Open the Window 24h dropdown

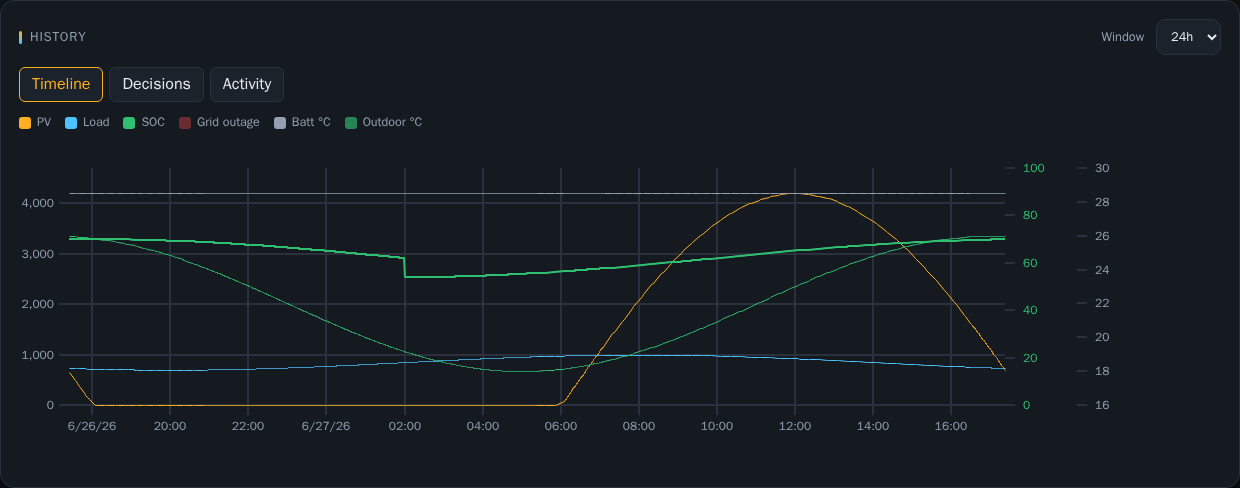1188,37
